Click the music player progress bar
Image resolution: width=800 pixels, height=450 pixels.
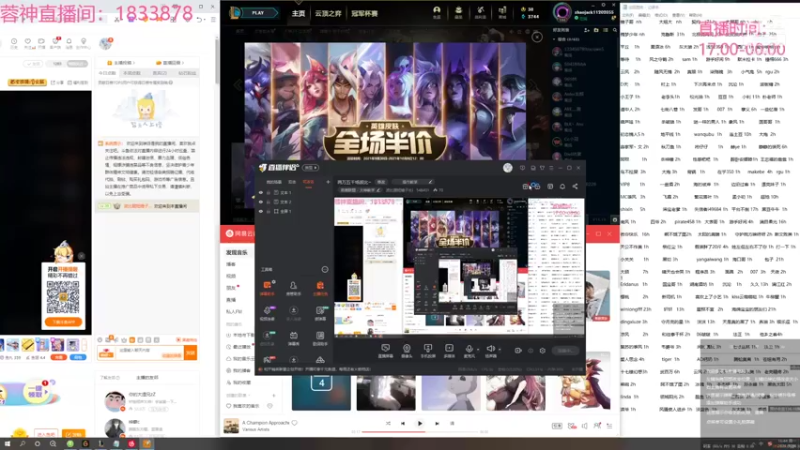point(420,432)
